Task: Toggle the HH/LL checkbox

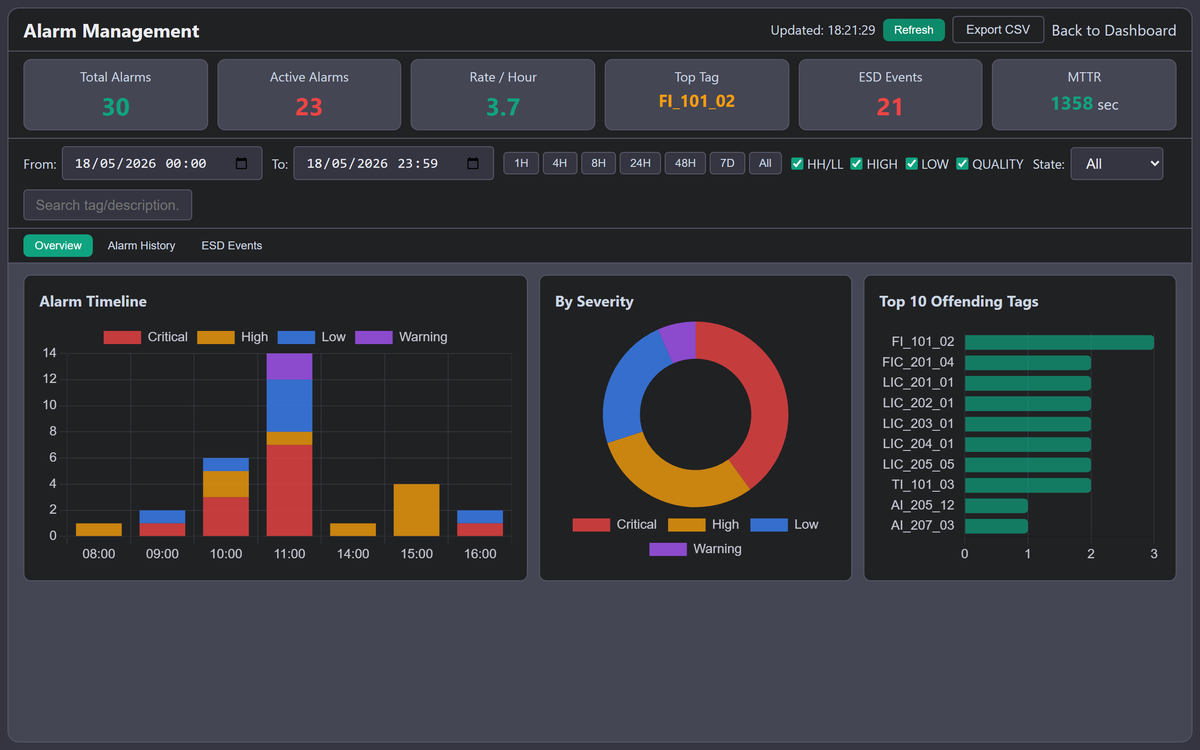Action: [x=797, y=163]
